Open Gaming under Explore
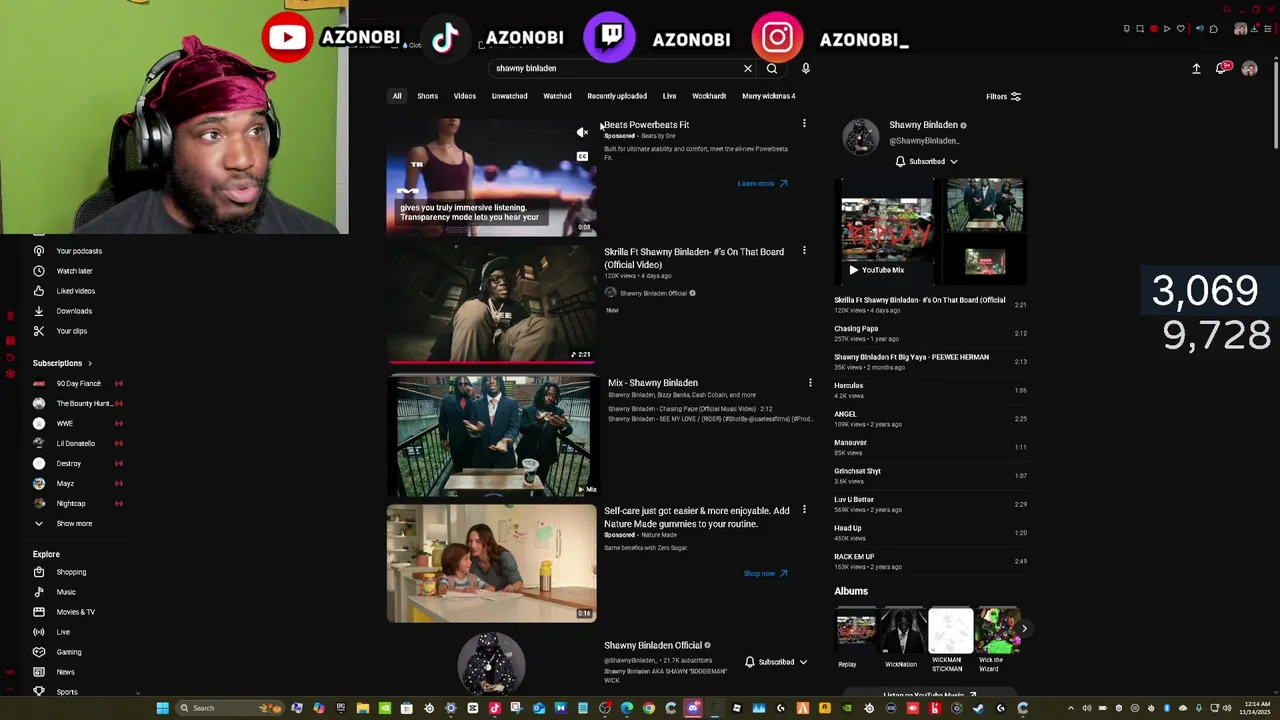Image resolution: width=1280 pixels, height=720 pixels. (68, 652)
